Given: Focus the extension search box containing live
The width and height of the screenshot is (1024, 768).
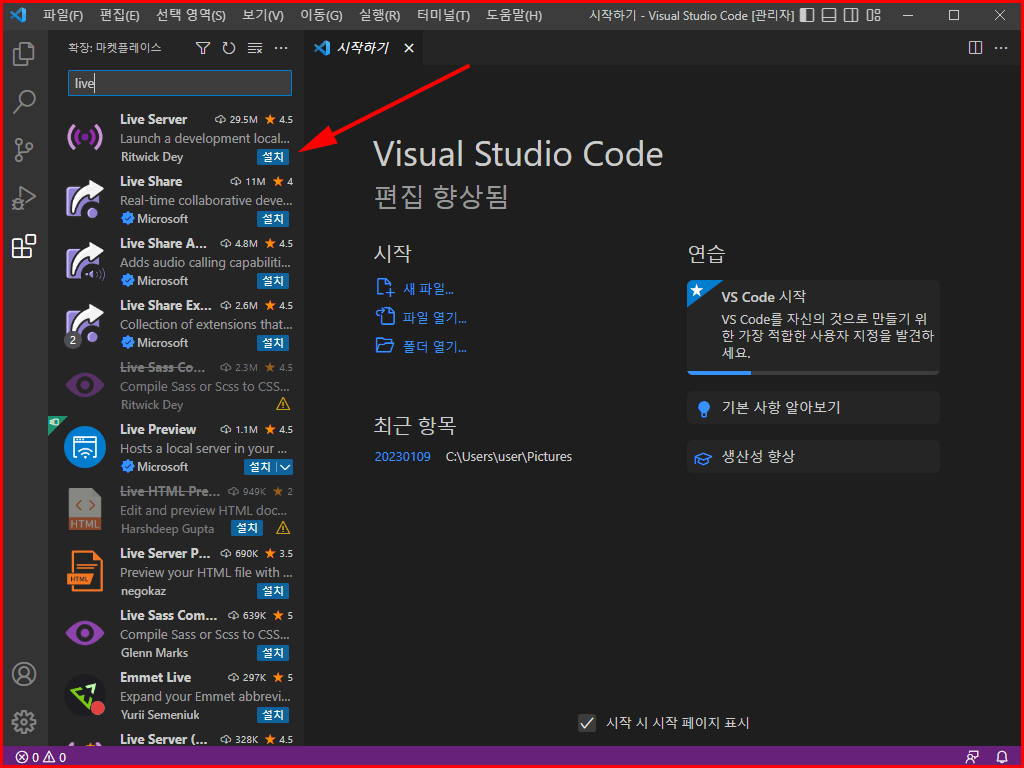Looking at the screenshot, I should 180,83.
